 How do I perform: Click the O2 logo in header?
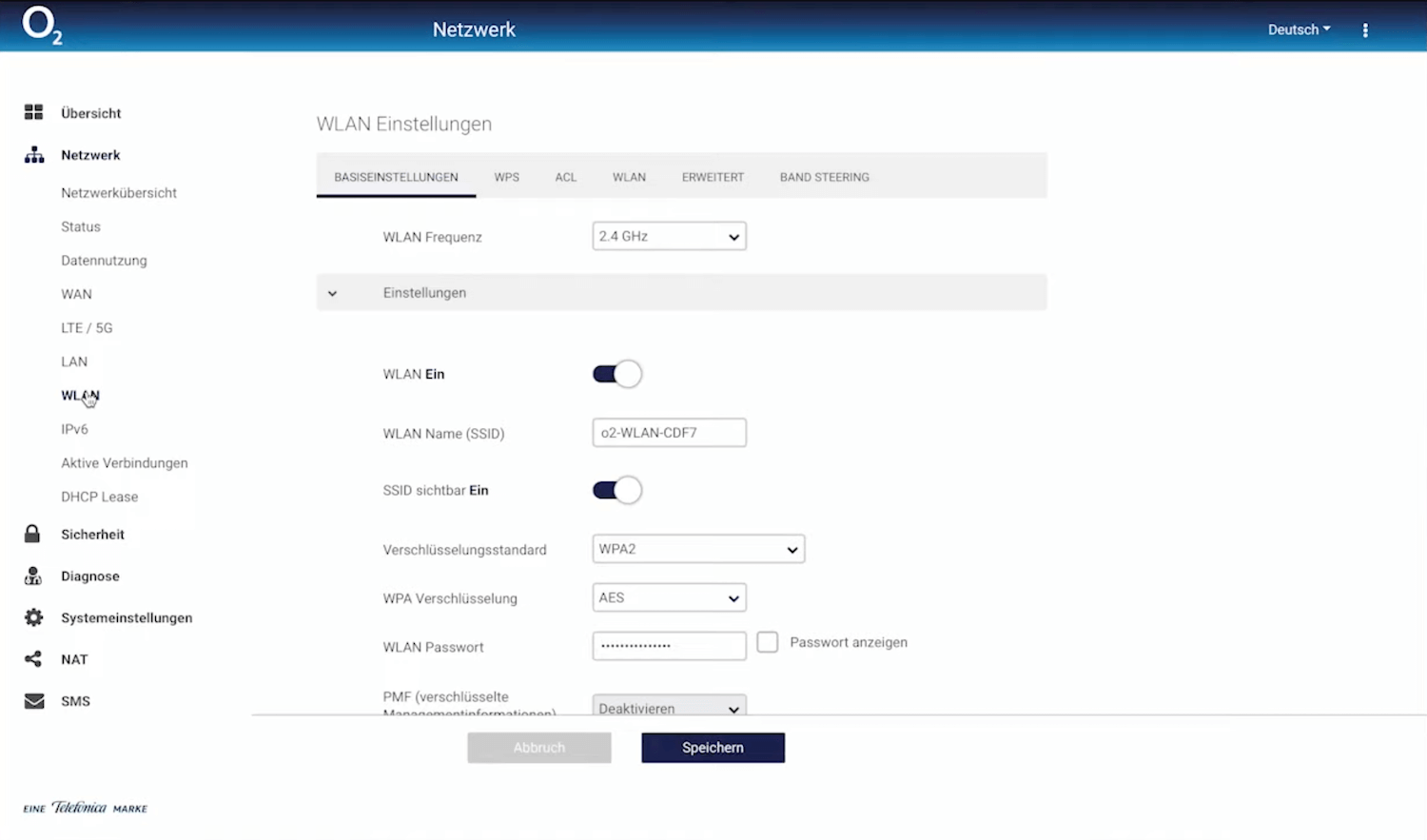[42, 26]
